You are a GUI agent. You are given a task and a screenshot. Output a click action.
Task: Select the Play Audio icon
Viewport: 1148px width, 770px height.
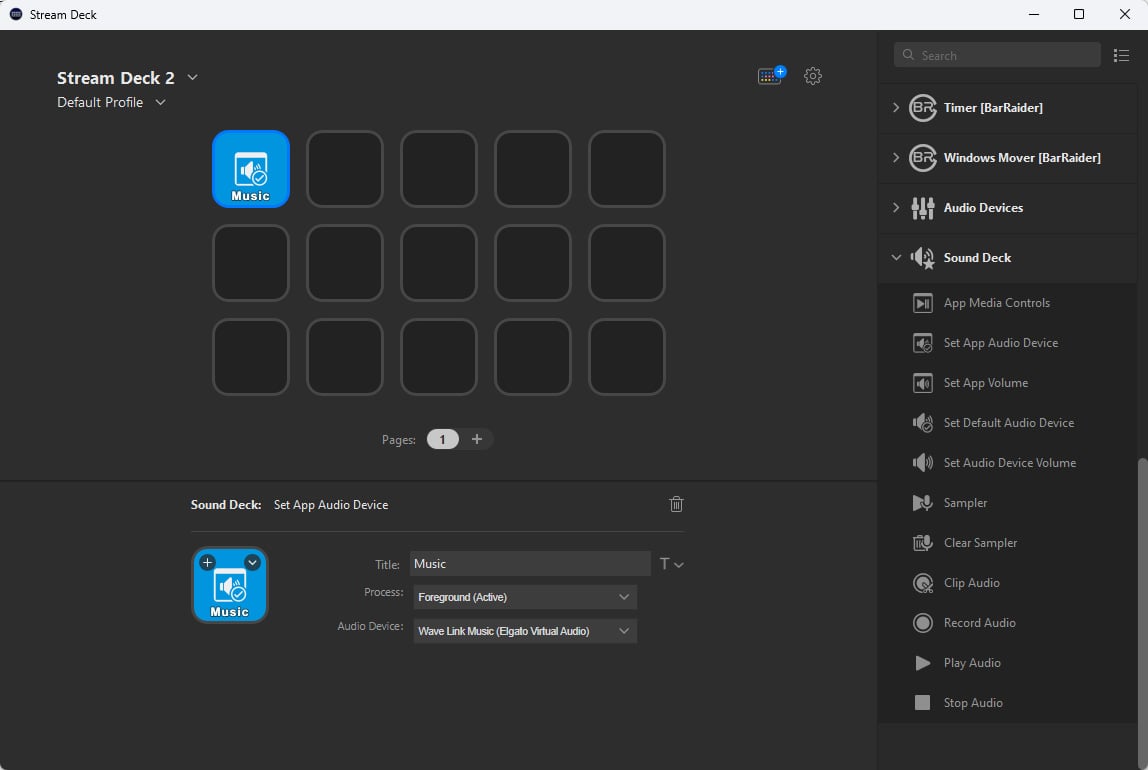point(922,662)
